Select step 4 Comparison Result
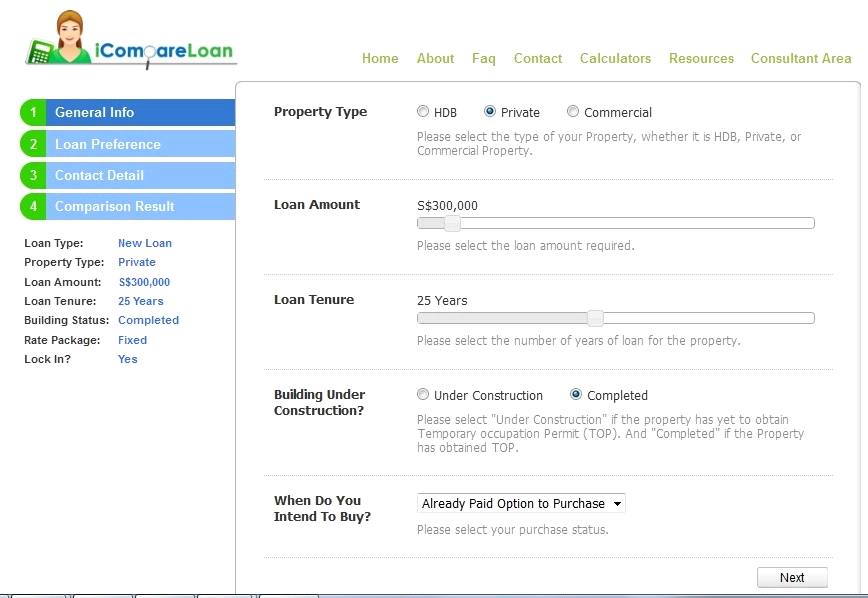Image resolution: width=868 pixels, height=598 pixels. 127,206
